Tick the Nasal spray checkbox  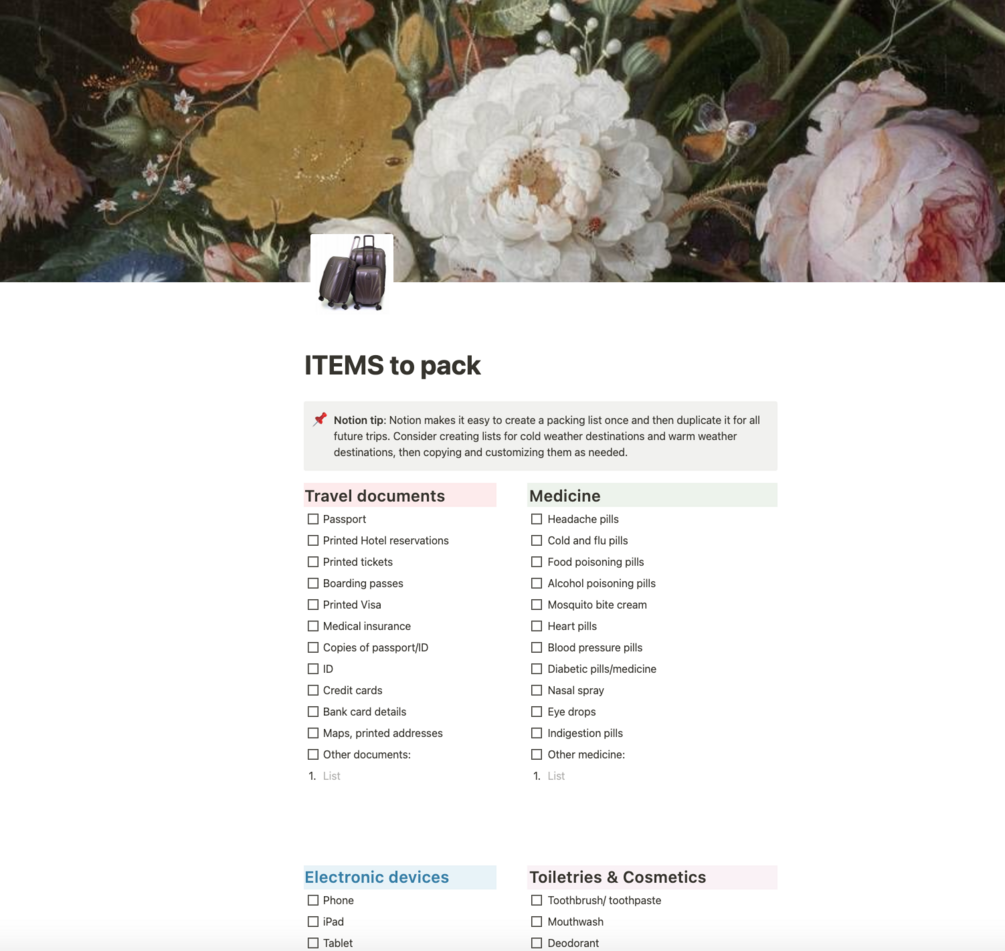tap(536, 690)
